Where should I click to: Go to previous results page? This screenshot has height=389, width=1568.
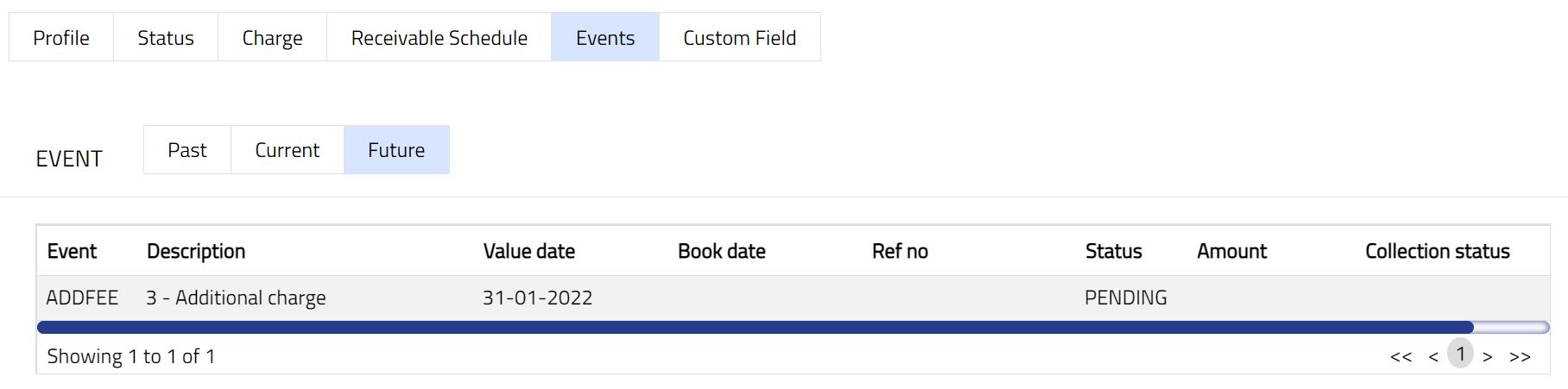click(x=1433, y=356)
